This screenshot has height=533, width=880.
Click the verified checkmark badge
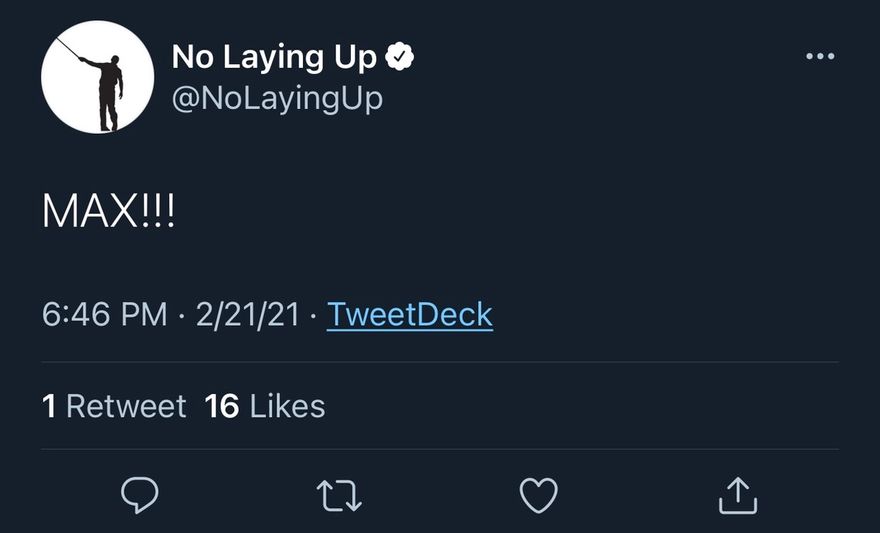click(401, 58)
